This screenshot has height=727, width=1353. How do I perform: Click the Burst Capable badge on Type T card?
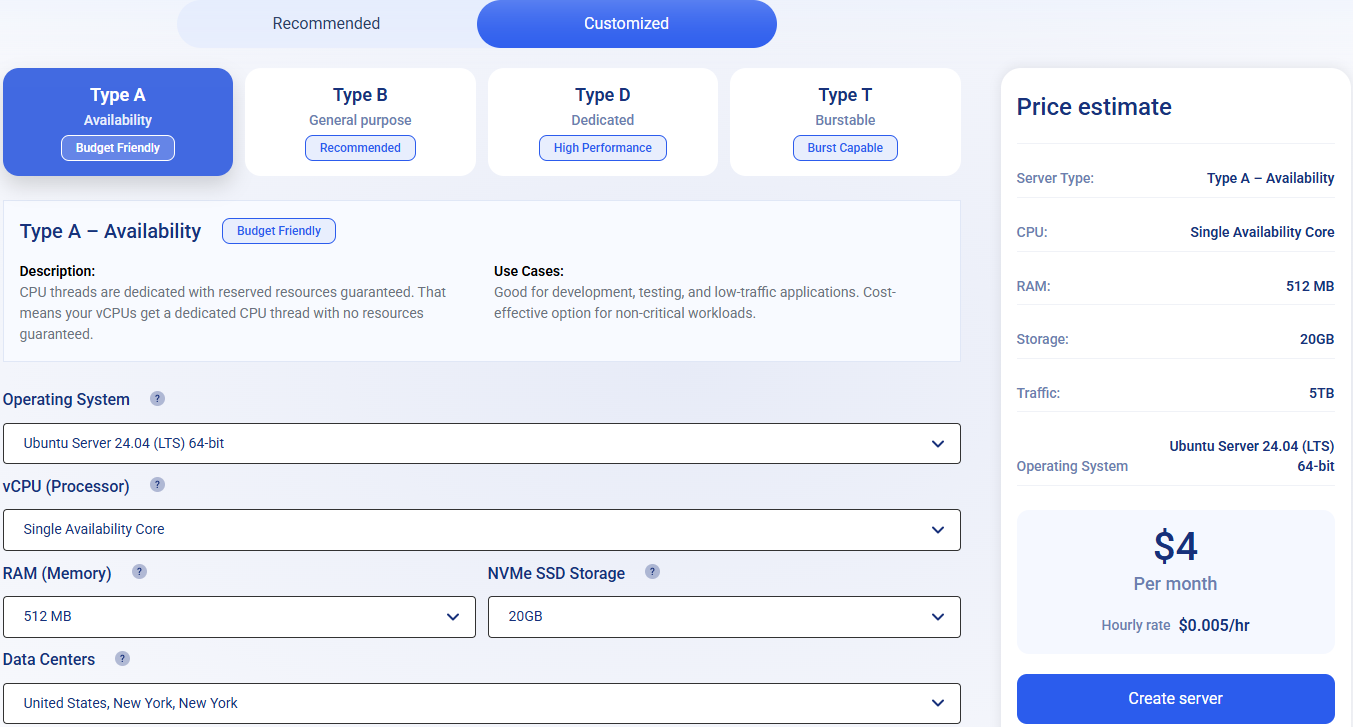coord(845,148)
